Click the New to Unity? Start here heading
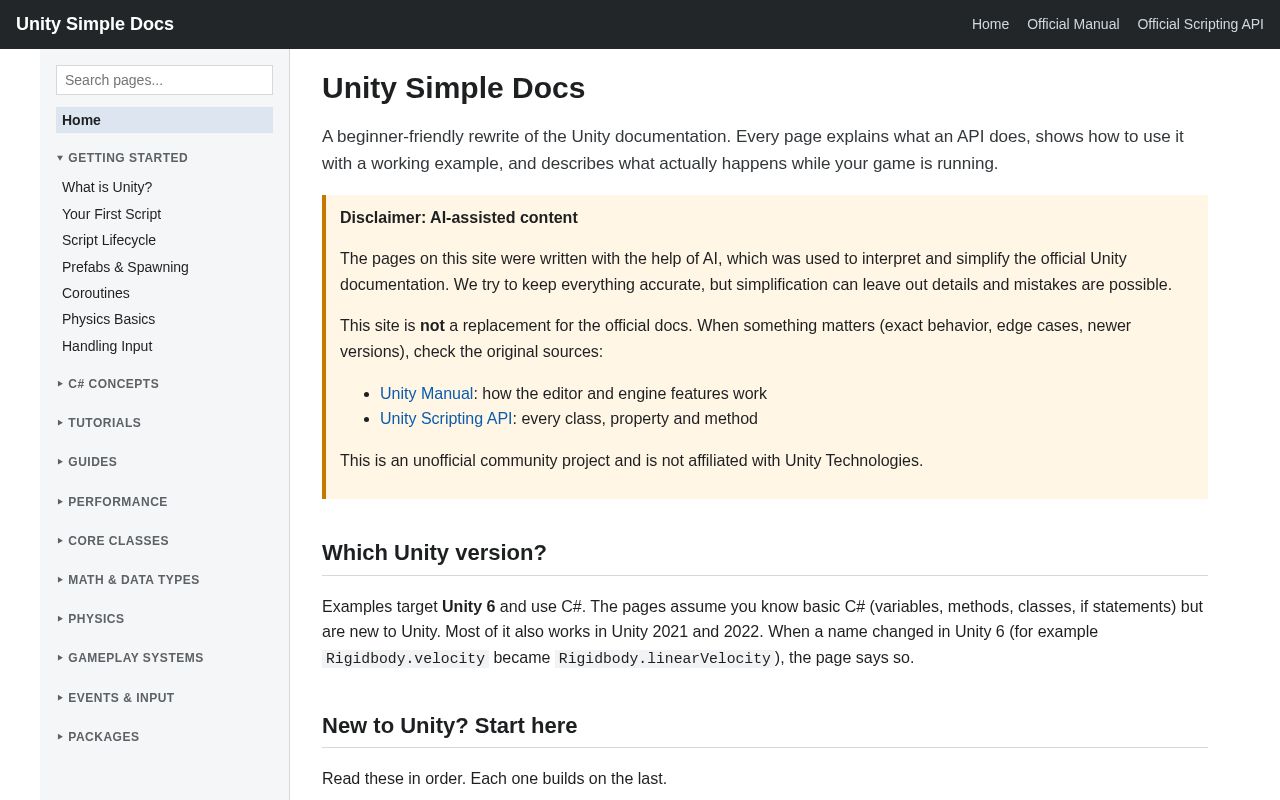This screenshot has height=800, width=1280. click(x=449, y=726)
